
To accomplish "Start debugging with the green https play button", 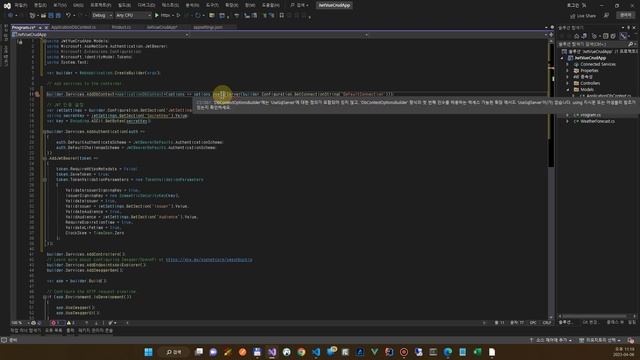I will 157,16.
